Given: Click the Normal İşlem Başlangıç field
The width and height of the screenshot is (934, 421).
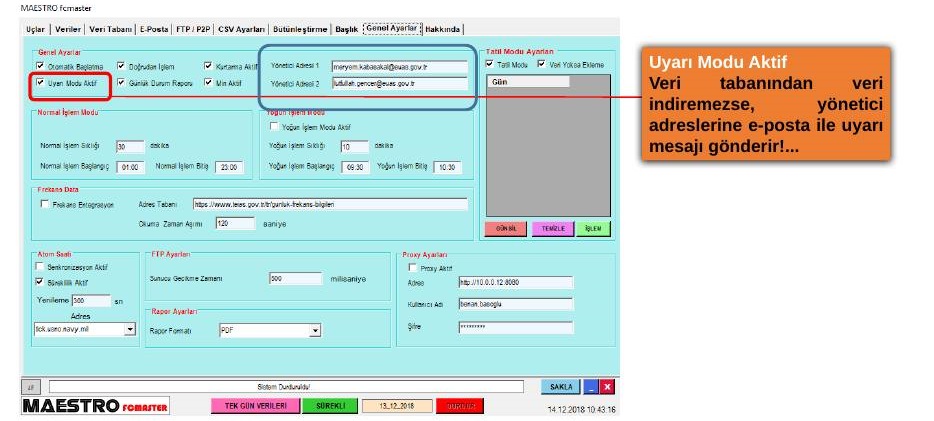Looking at the screenshot, I should point(130,167).
